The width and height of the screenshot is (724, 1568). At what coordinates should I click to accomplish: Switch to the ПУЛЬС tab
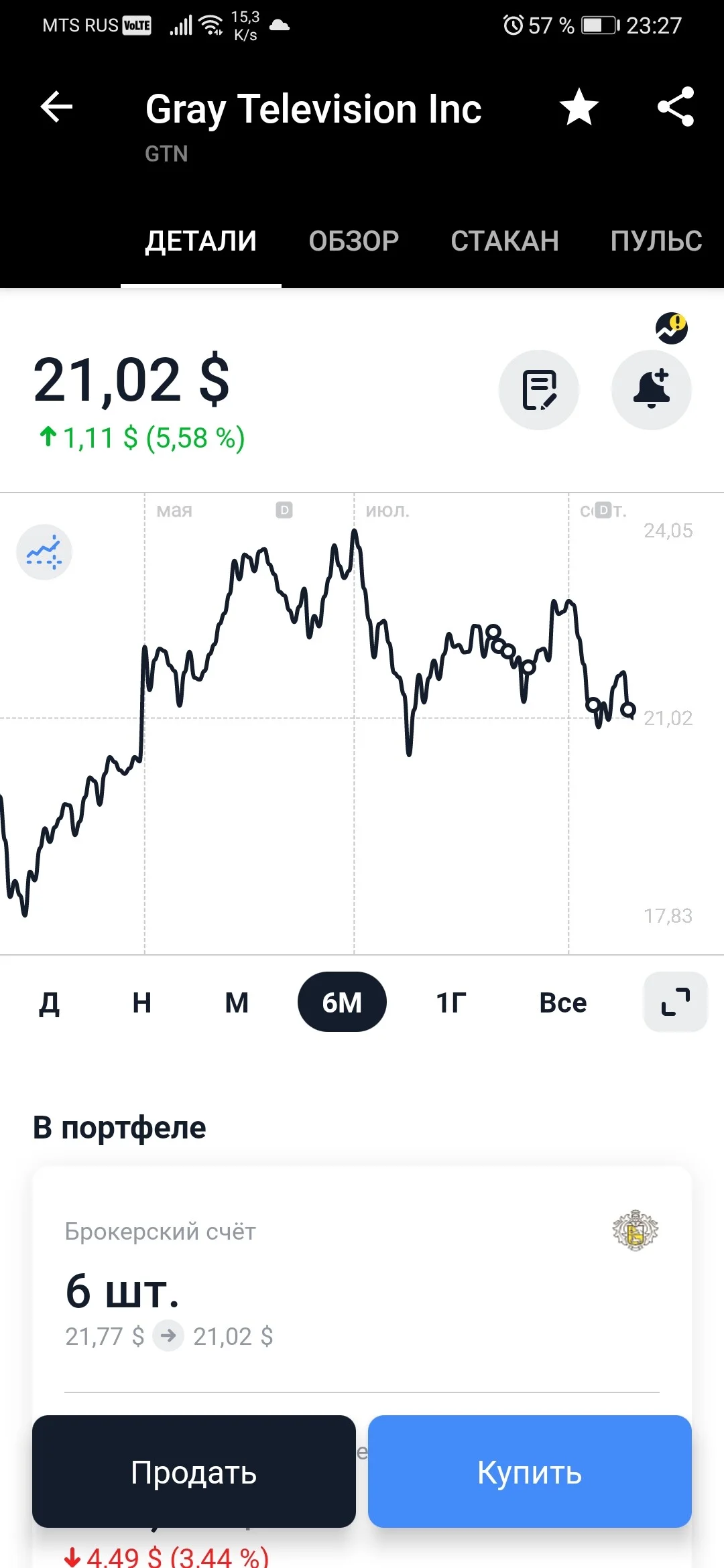[656, 241]
